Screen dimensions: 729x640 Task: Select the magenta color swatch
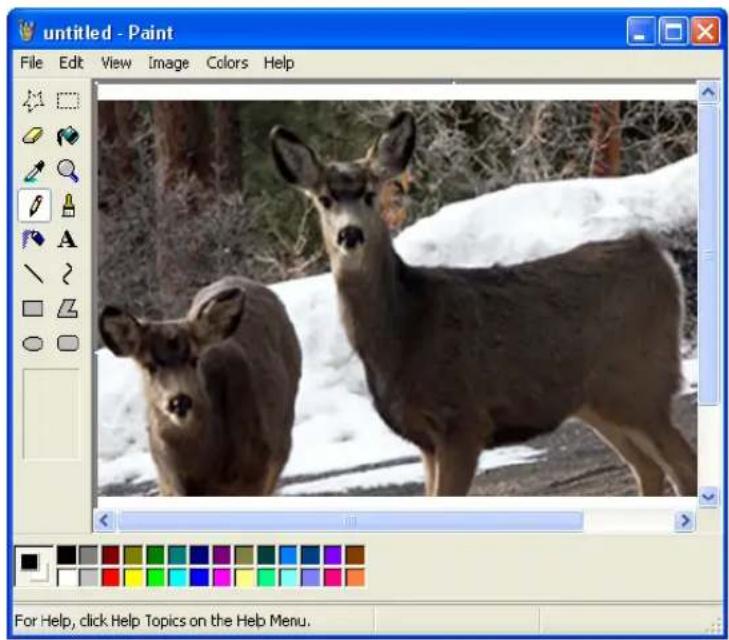point(222,577)
